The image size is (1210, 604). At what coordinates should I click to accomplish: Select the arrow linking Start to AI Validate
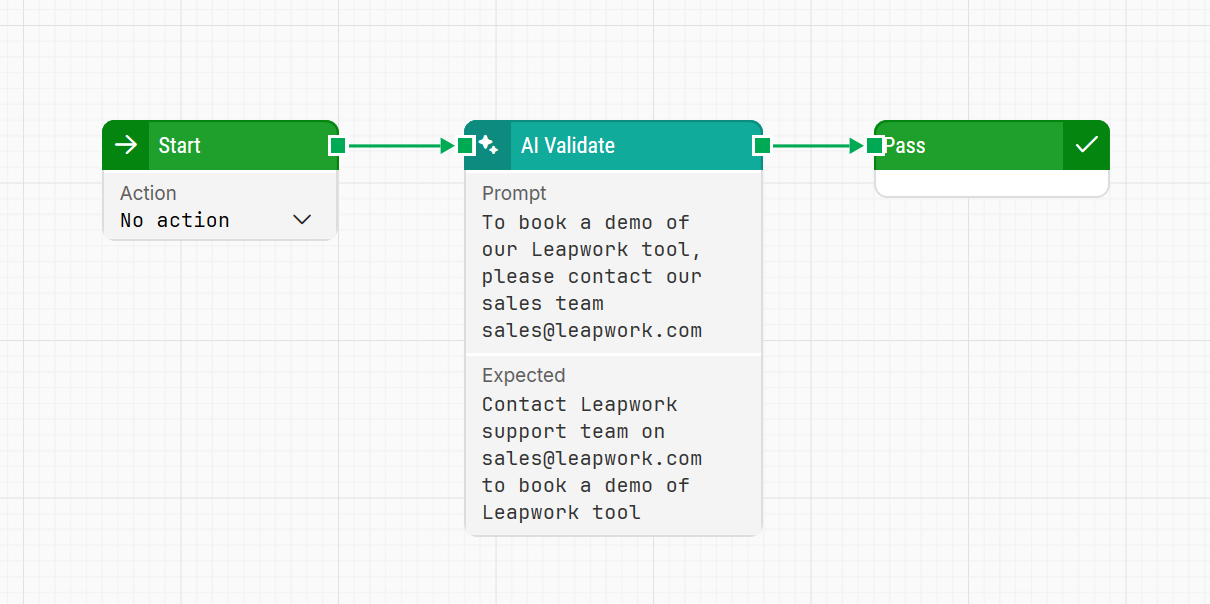tap(400, 146)
